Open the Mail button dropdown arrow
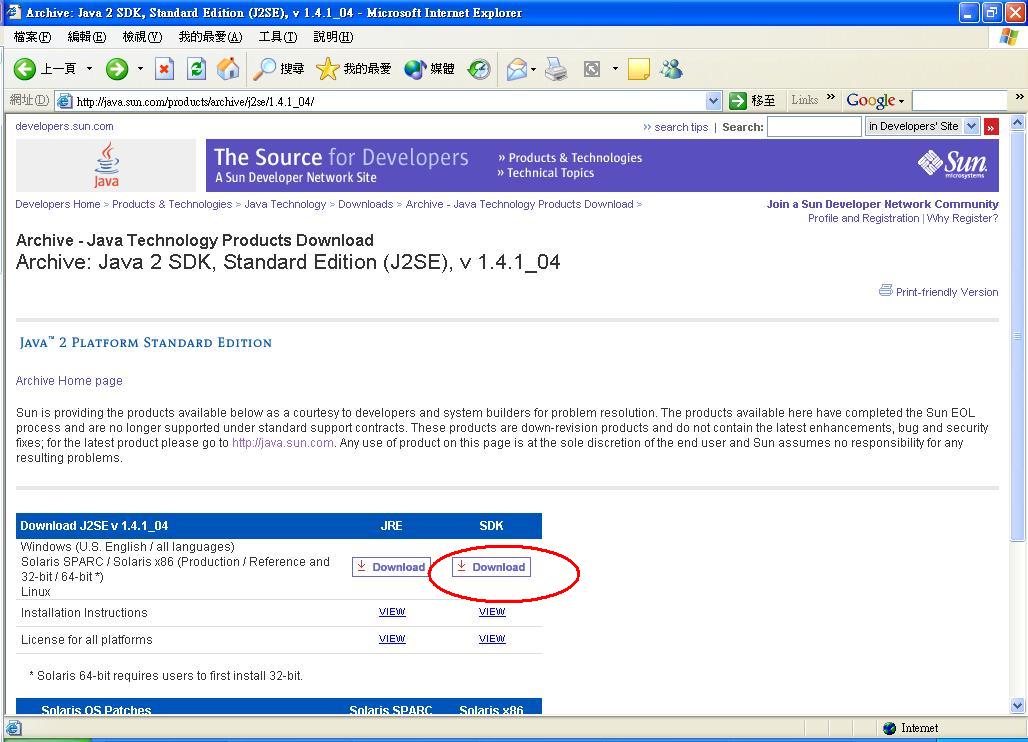The width and height of the screenshot is (1028, 742). pyautogui.click(x=533, y=69)
